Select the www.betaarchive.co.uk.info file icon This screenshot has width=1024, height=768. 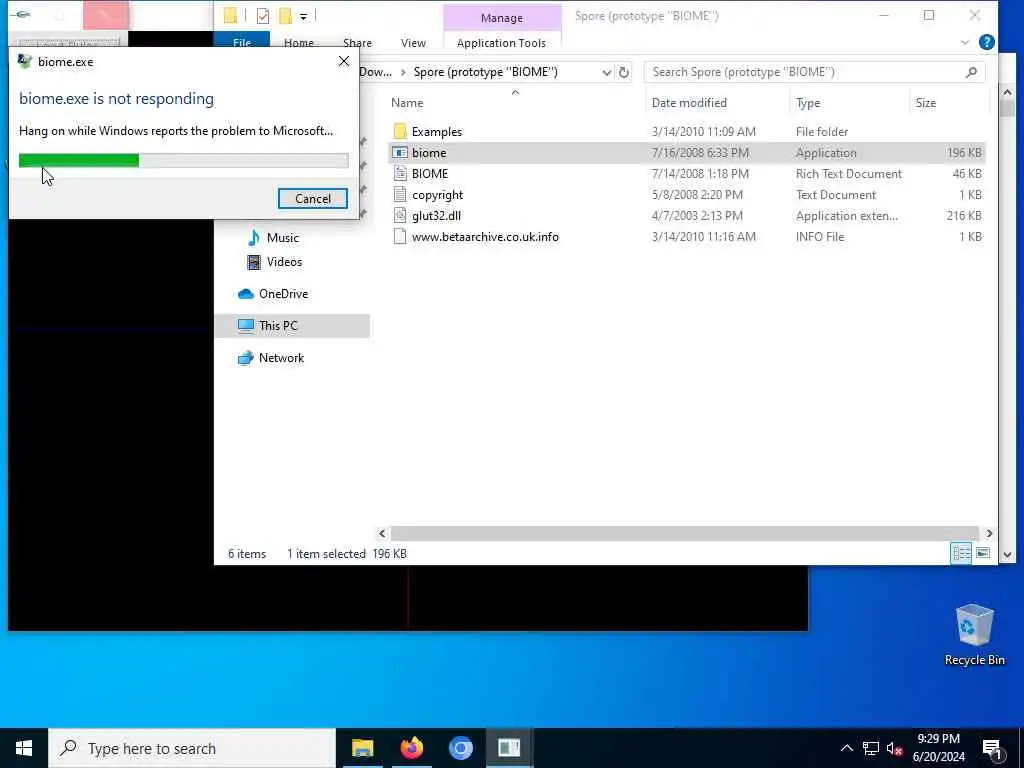pyautogui.click(x=400, y=236)
